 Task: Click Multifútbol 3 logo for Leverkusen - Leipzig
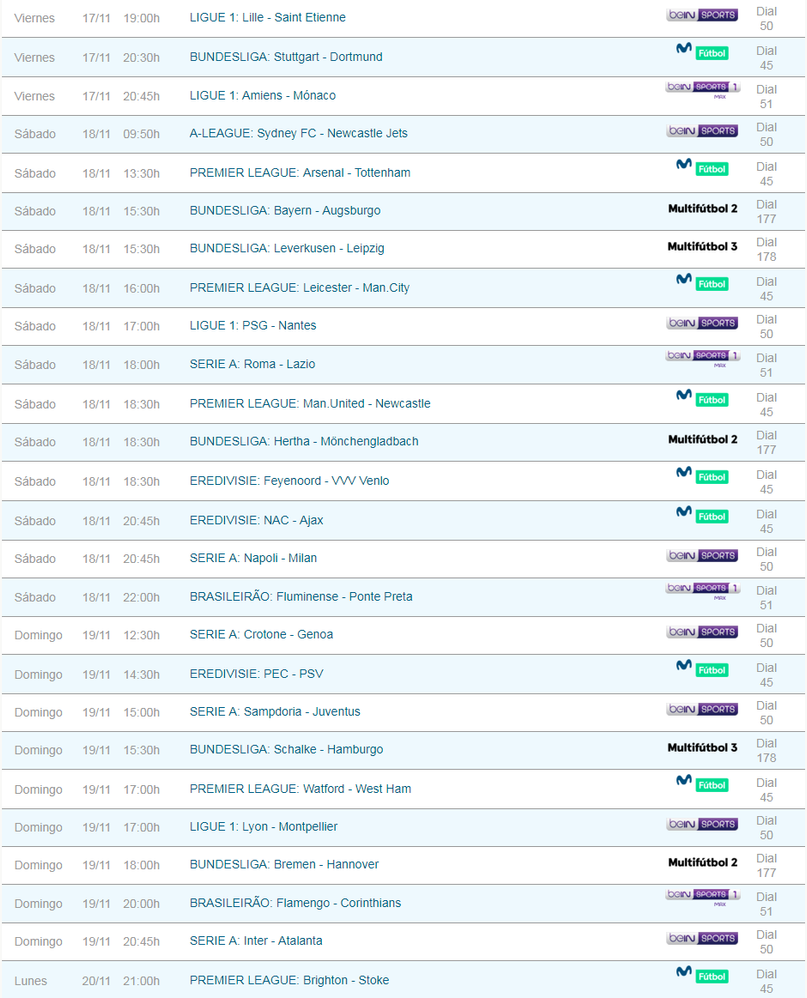703,246
